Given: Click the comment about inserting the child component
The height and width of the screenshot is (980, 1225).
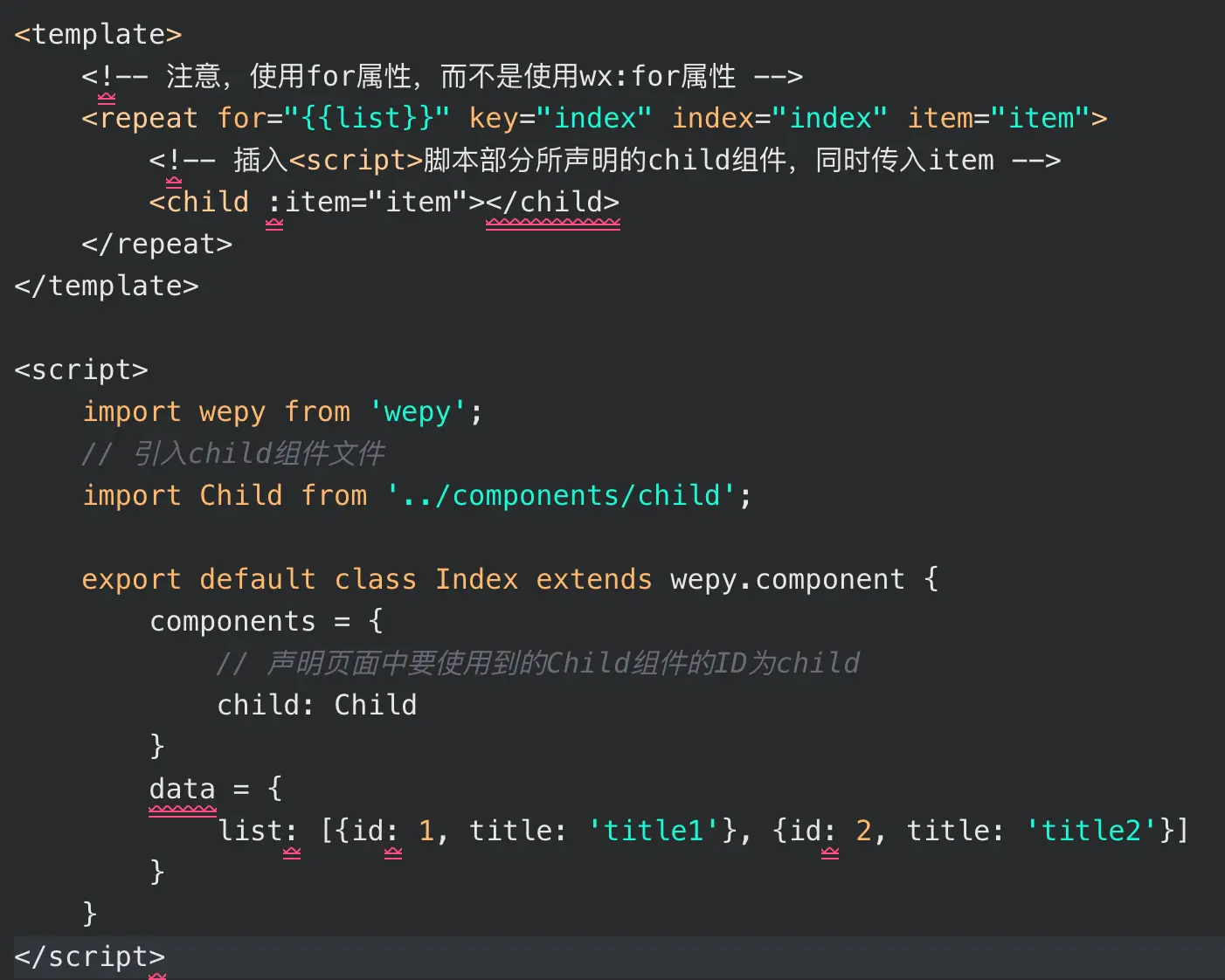Looking at the screenshot, I should (x=605, y=160).
